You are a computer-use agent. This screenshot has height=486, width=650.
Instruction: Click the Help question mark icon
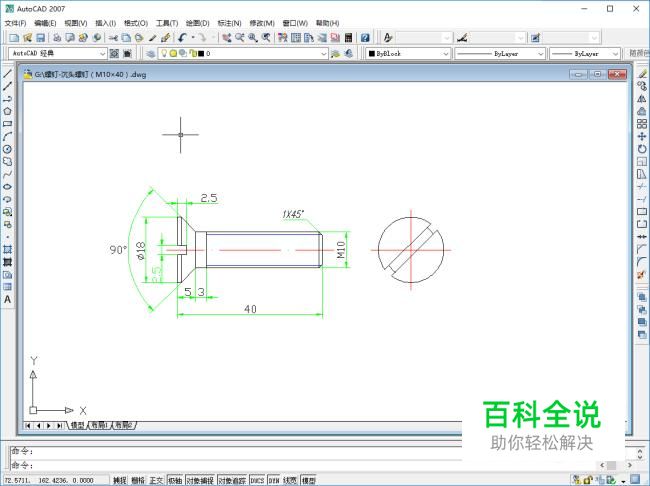point(365,38)
